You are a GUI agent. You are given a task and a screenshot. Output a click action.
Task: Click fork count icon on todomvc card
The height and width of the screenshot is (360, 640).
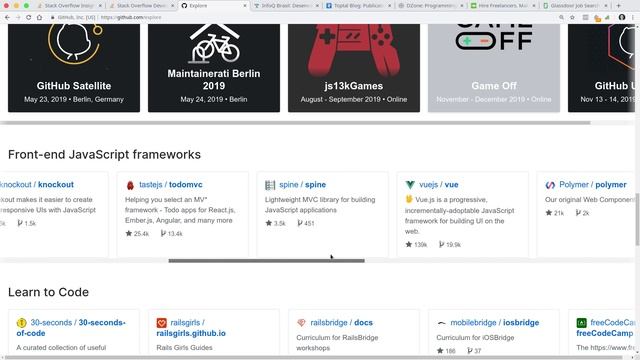point(163,233)
